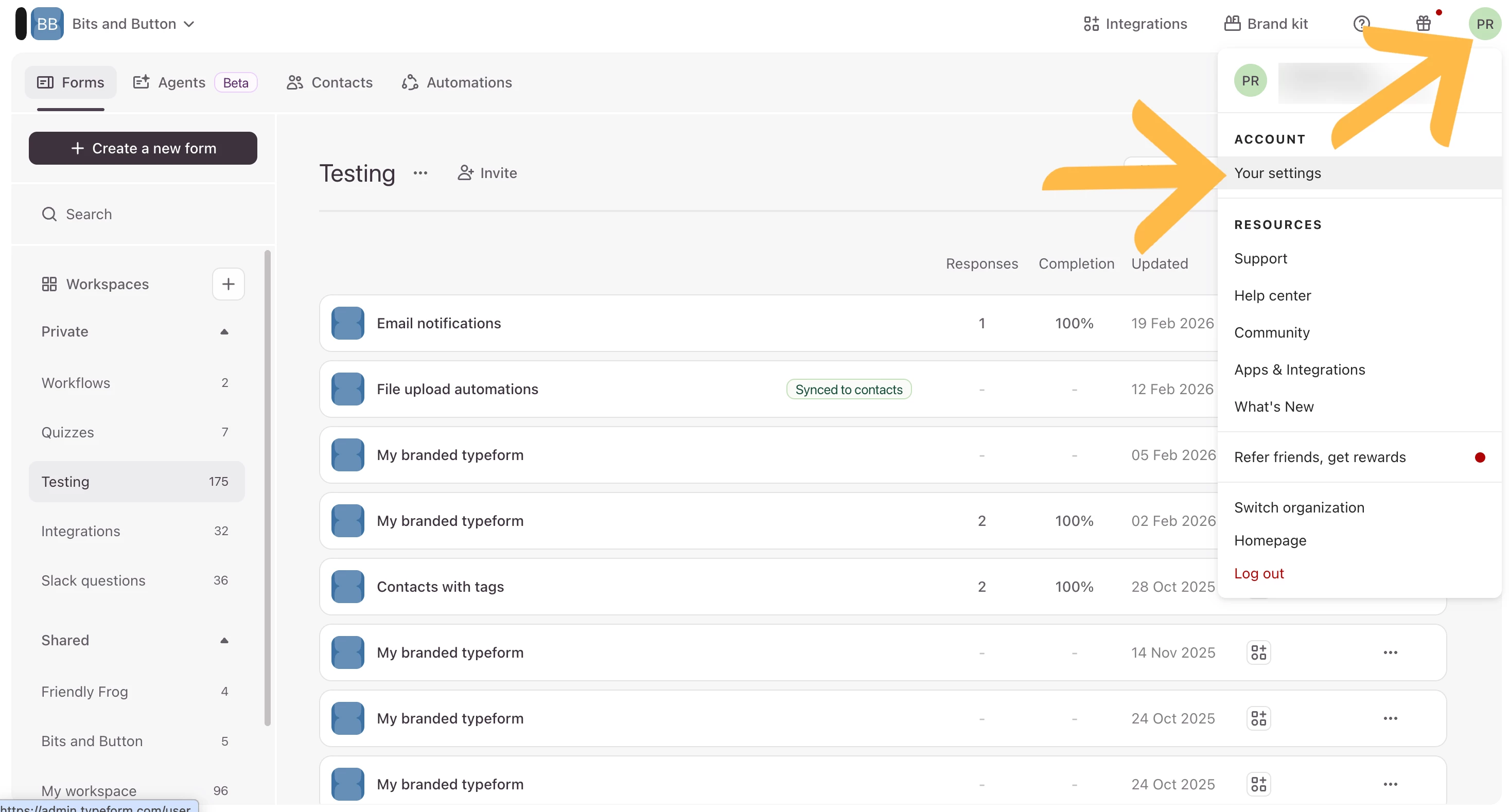This screenshot has width=1509, height=812.
Task: Click Invite next to Testing workspace
Action: pyautogui.click(x=487, y=173)
